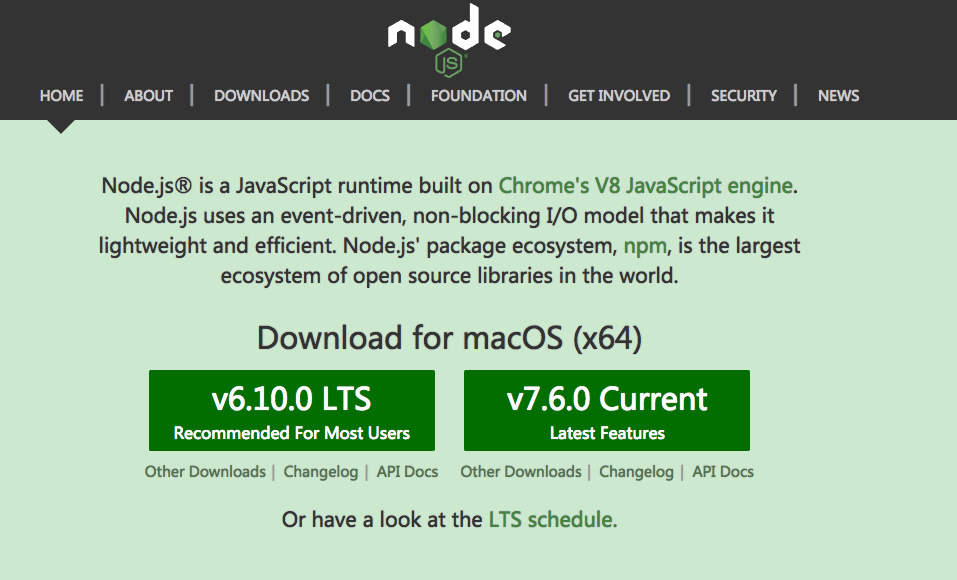The image size is (957, 580).
Task: Open the FOUNDATION menu item
Action: [478, 96]
